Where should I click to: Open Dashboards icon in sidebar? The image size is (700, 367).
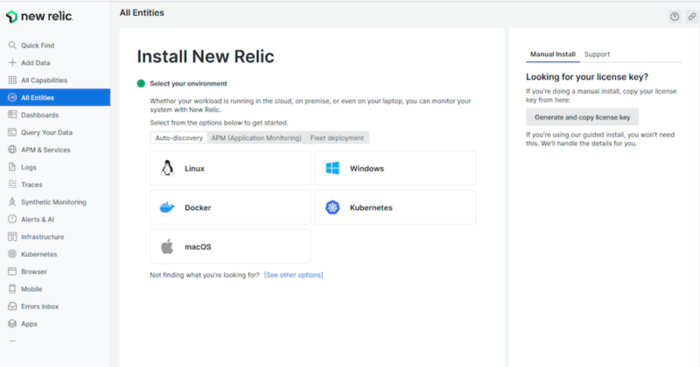(x=12, y=115)
